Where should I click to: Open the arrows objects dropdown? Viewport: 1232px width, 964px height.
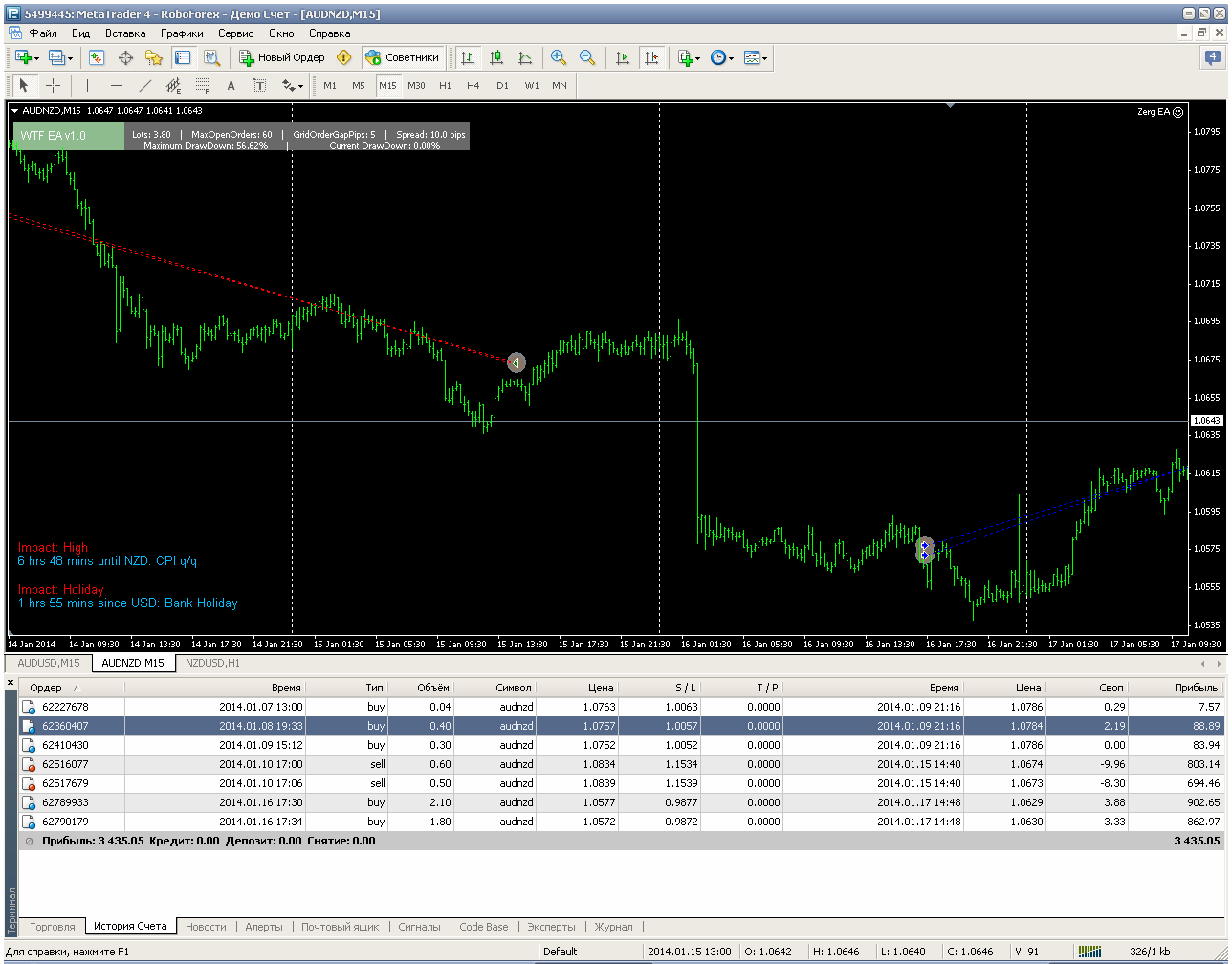(x=292, y=85)
